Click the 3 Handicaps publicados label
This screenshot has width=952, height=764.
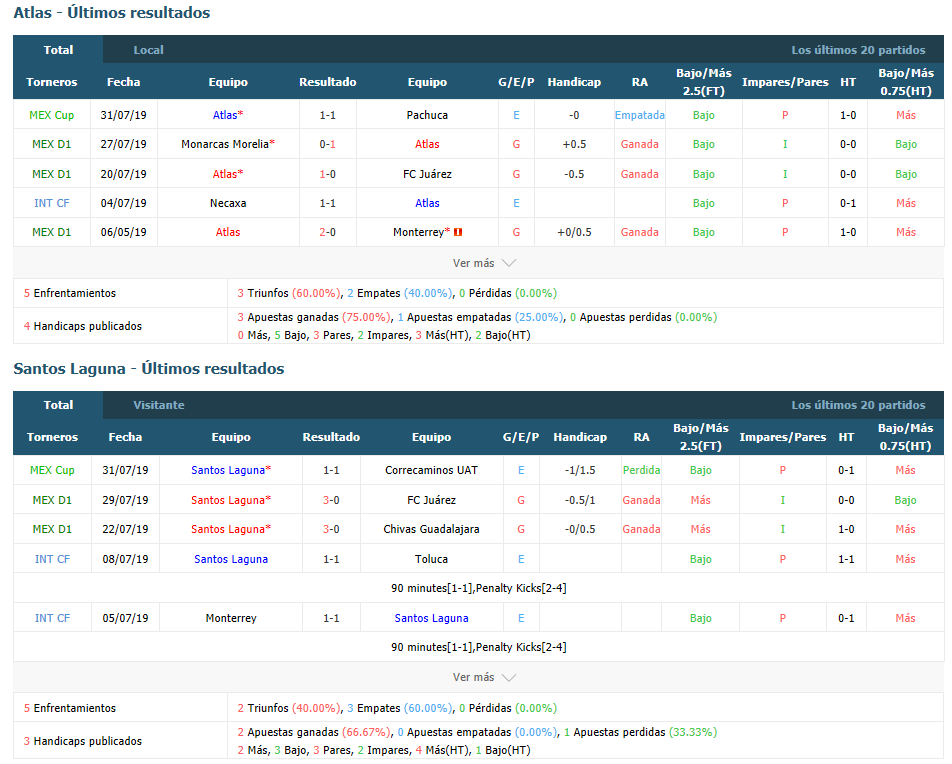coord(83,741)
